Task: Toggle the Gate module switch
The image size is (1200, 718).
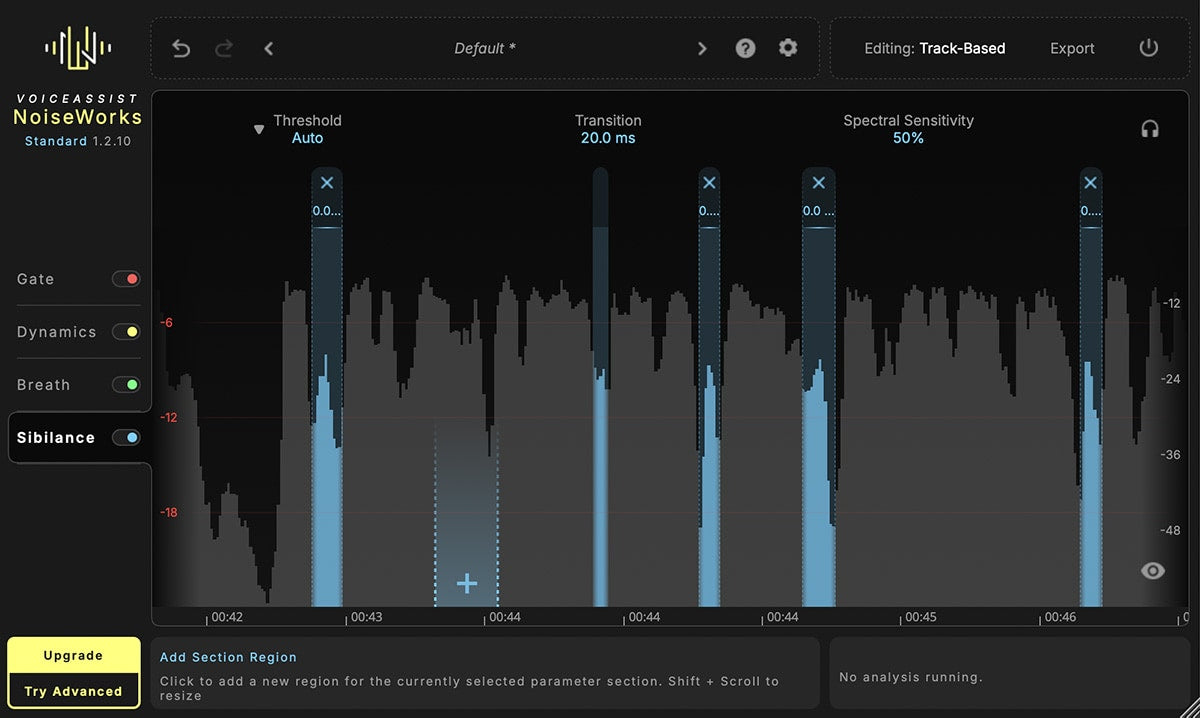Action: point(125,279)
